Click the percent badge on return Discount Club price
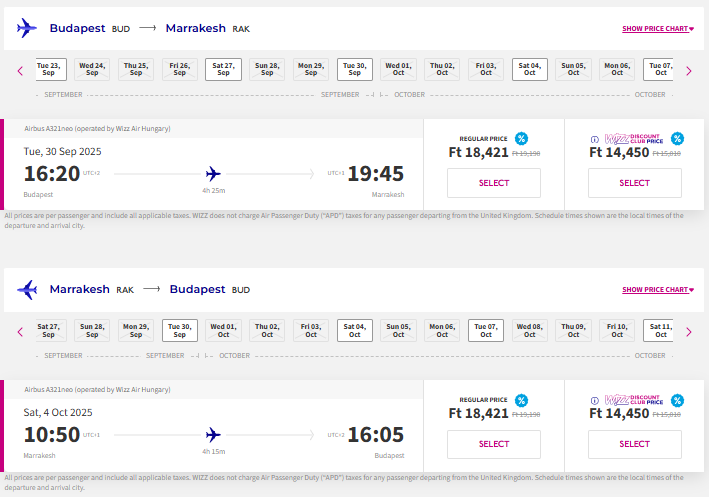 [x=677, y=400]
